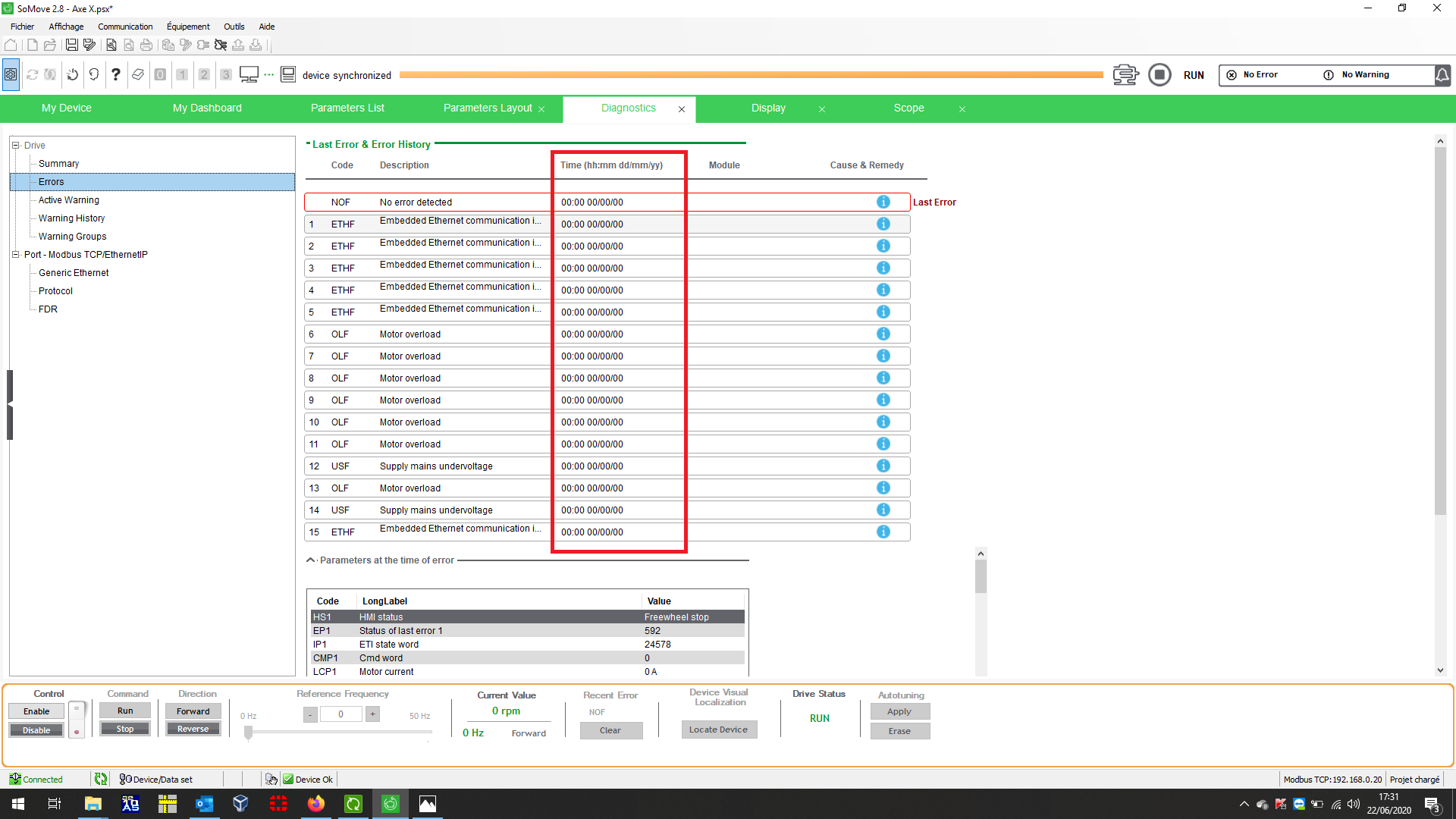The height and width of the screenshot is (819, 1456).
Task: Click the Locate Device button
Action: tap(718, 730)
